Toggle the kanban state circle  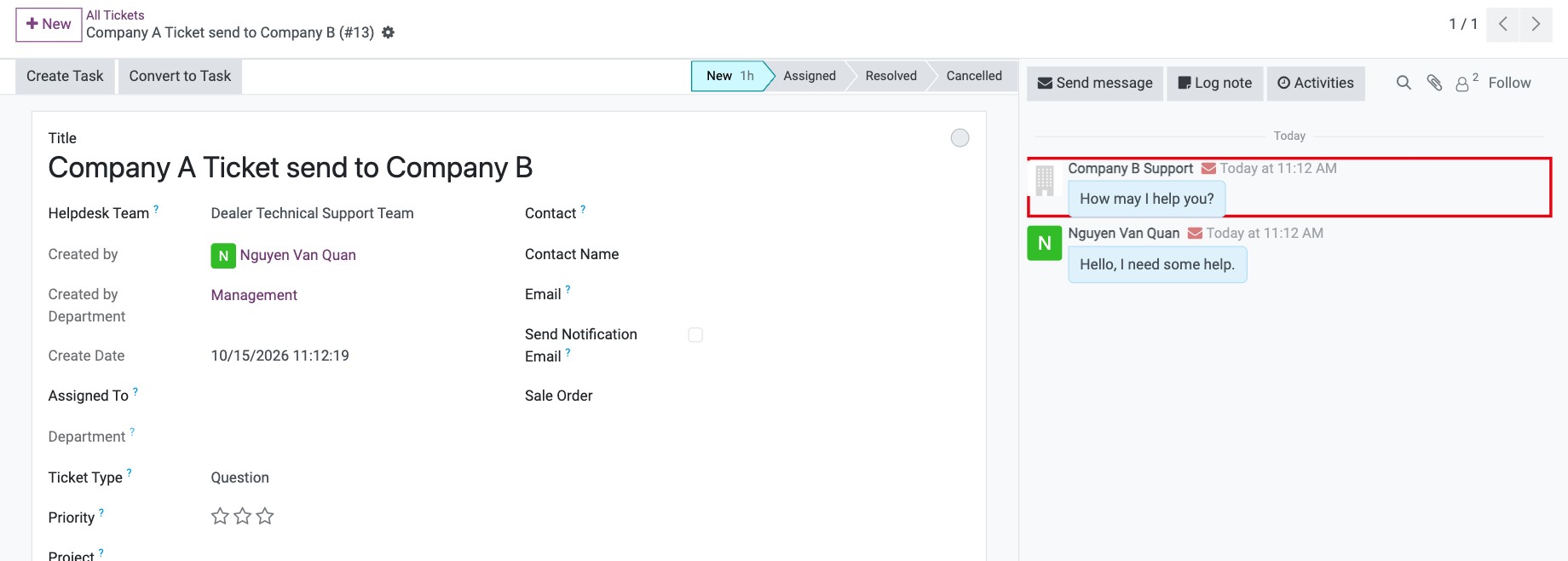tap(960, 138)
